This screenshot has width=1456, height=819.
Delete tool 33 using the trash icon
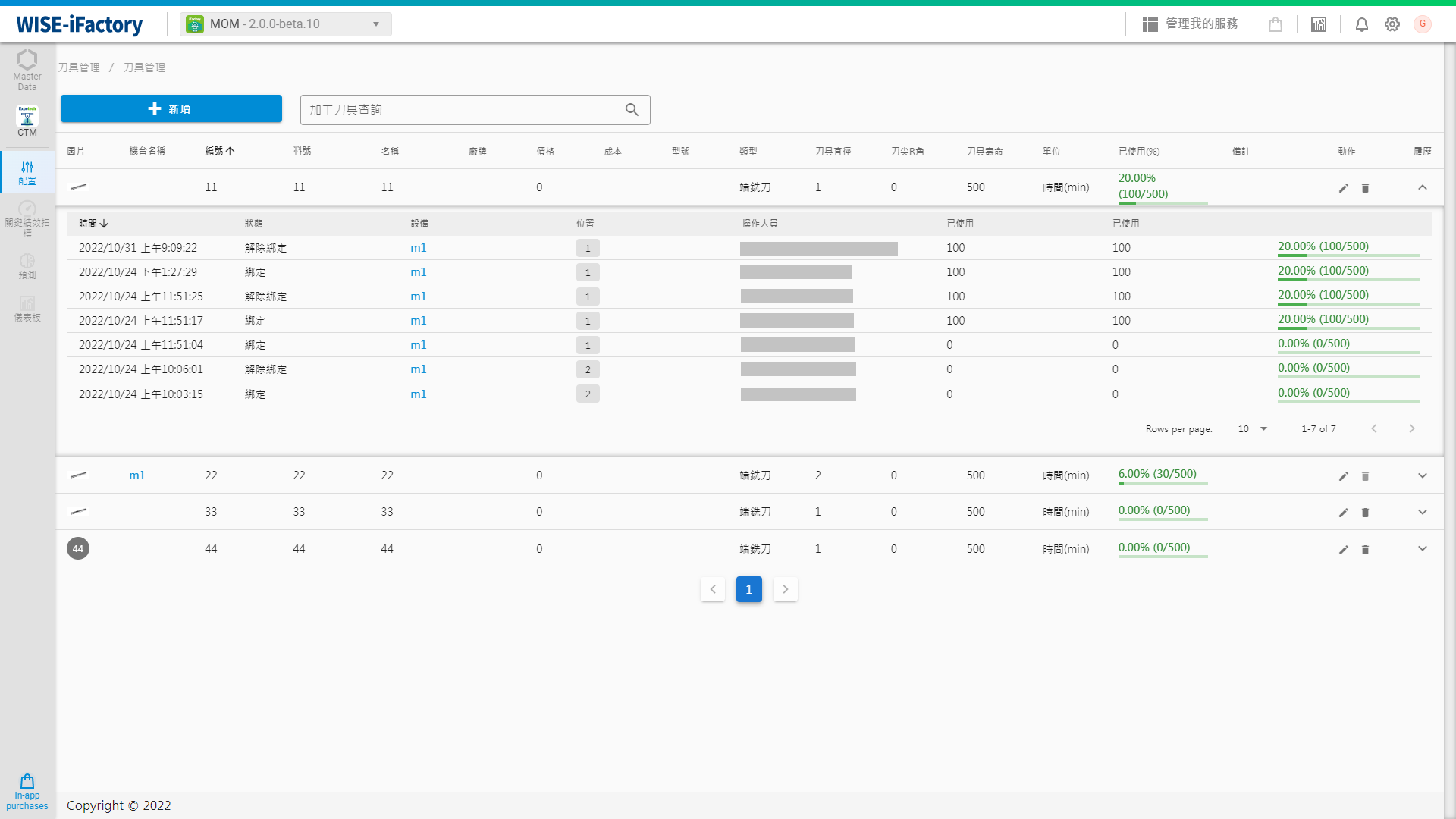click(1366, 512)
